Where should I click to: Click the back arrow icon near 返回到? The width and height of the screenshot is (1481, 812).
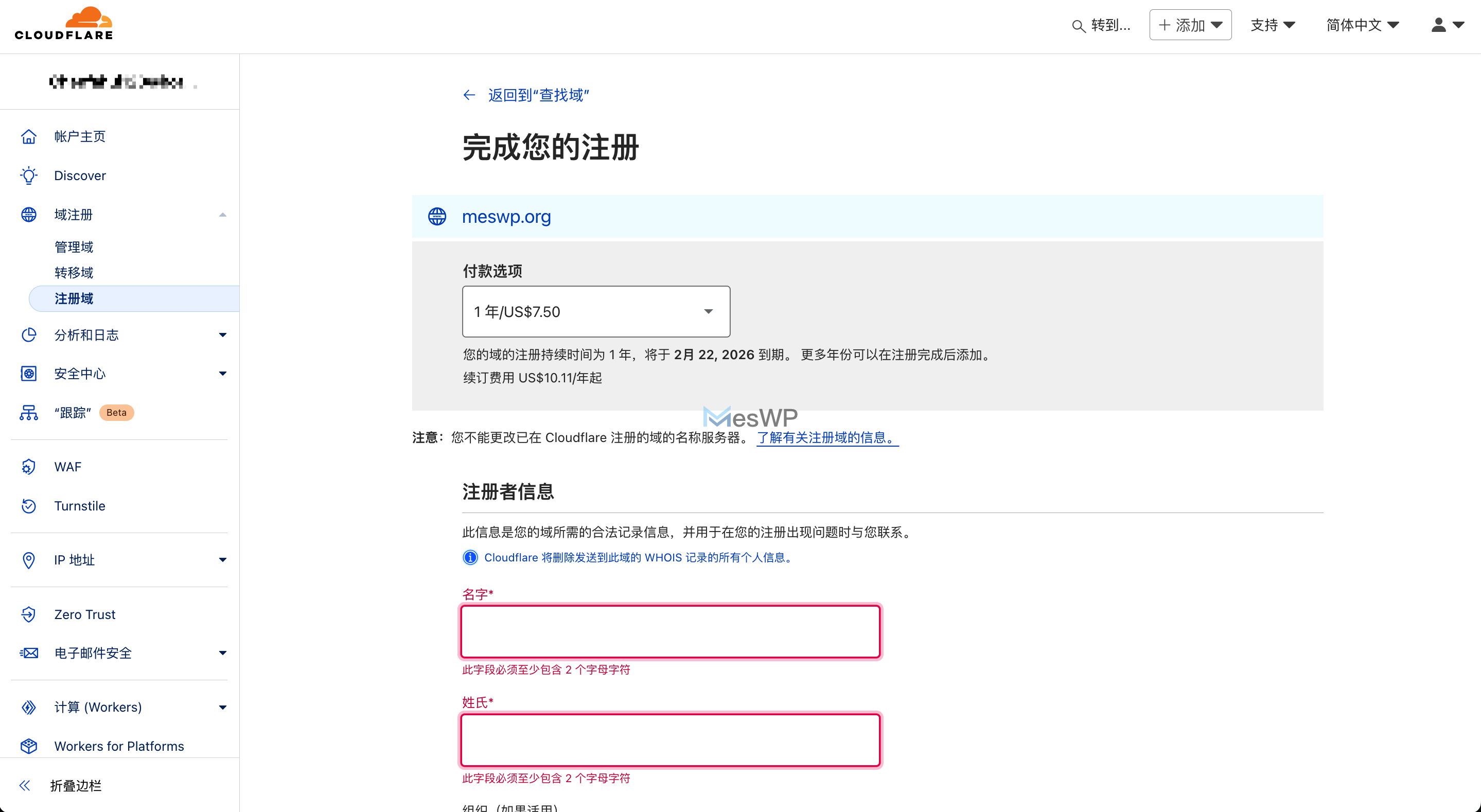pyautogui.click(x=469, y=95)
